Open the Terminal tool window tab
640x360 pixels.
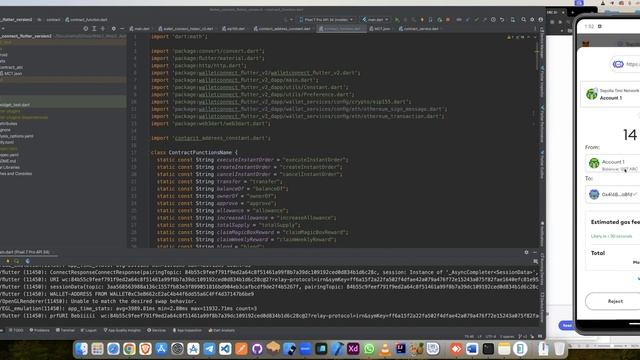click(66, 330)
